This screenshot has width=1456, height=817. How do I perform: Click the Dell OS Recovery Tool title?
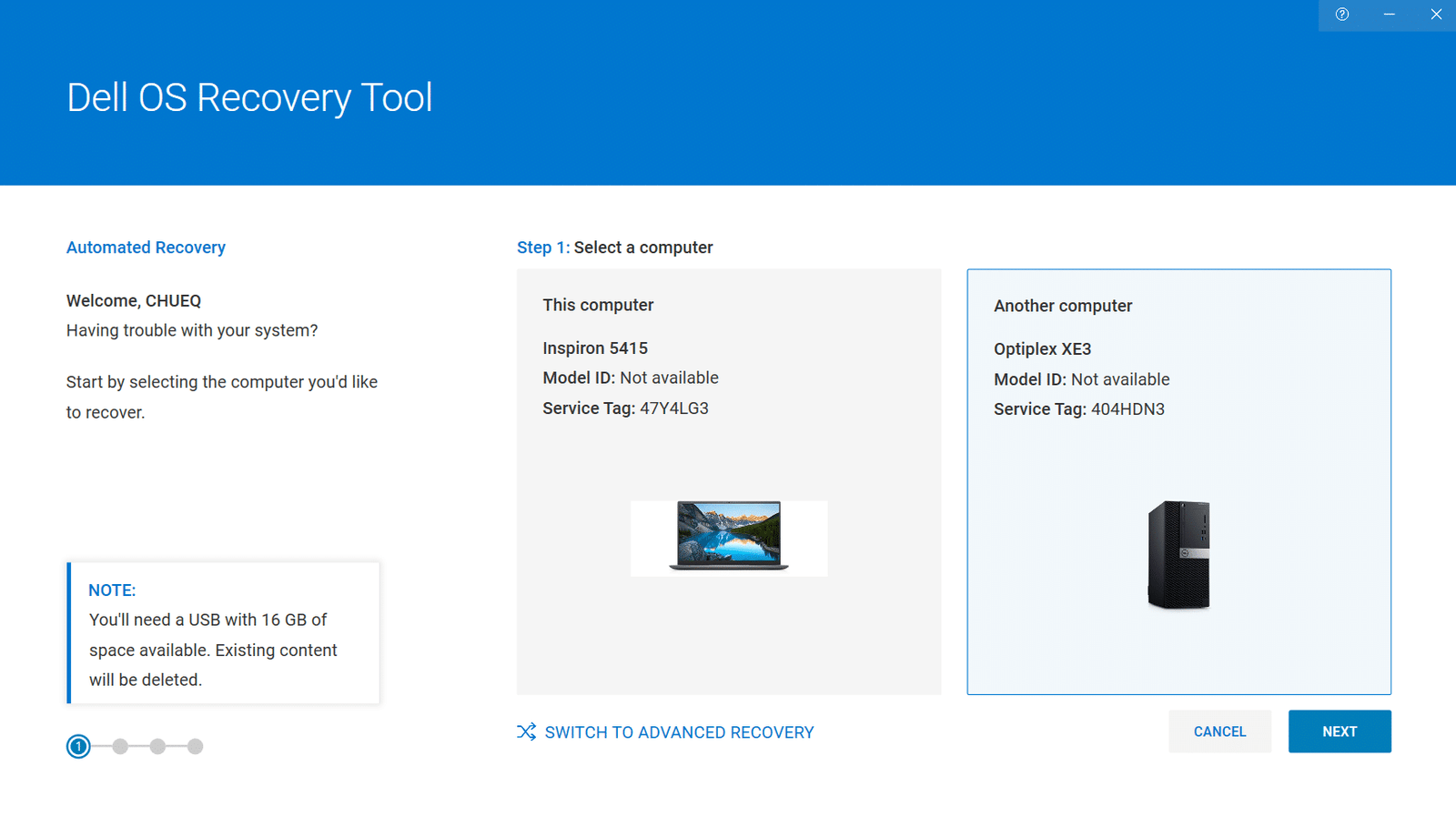click(249, 97)
